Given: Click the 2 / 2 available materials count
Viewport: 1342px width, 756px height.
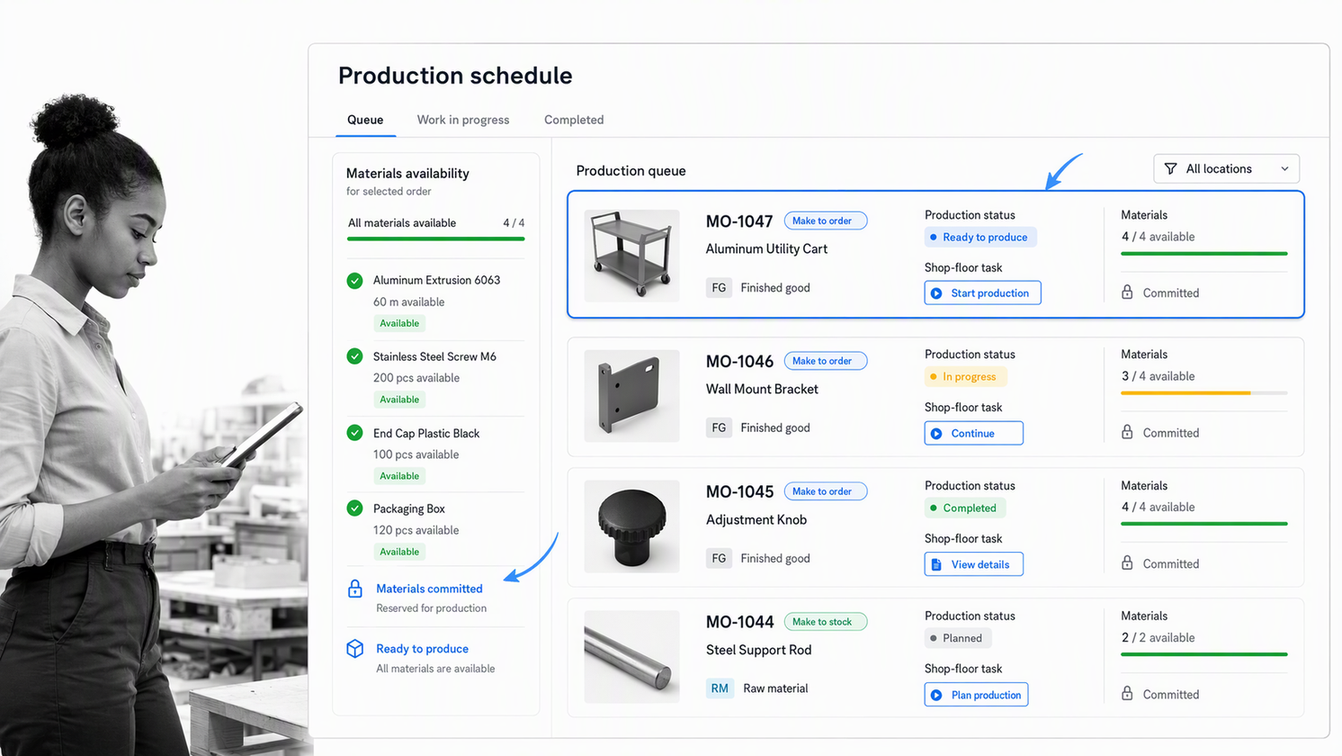Looking at the screenshot, I should 1158,638.
